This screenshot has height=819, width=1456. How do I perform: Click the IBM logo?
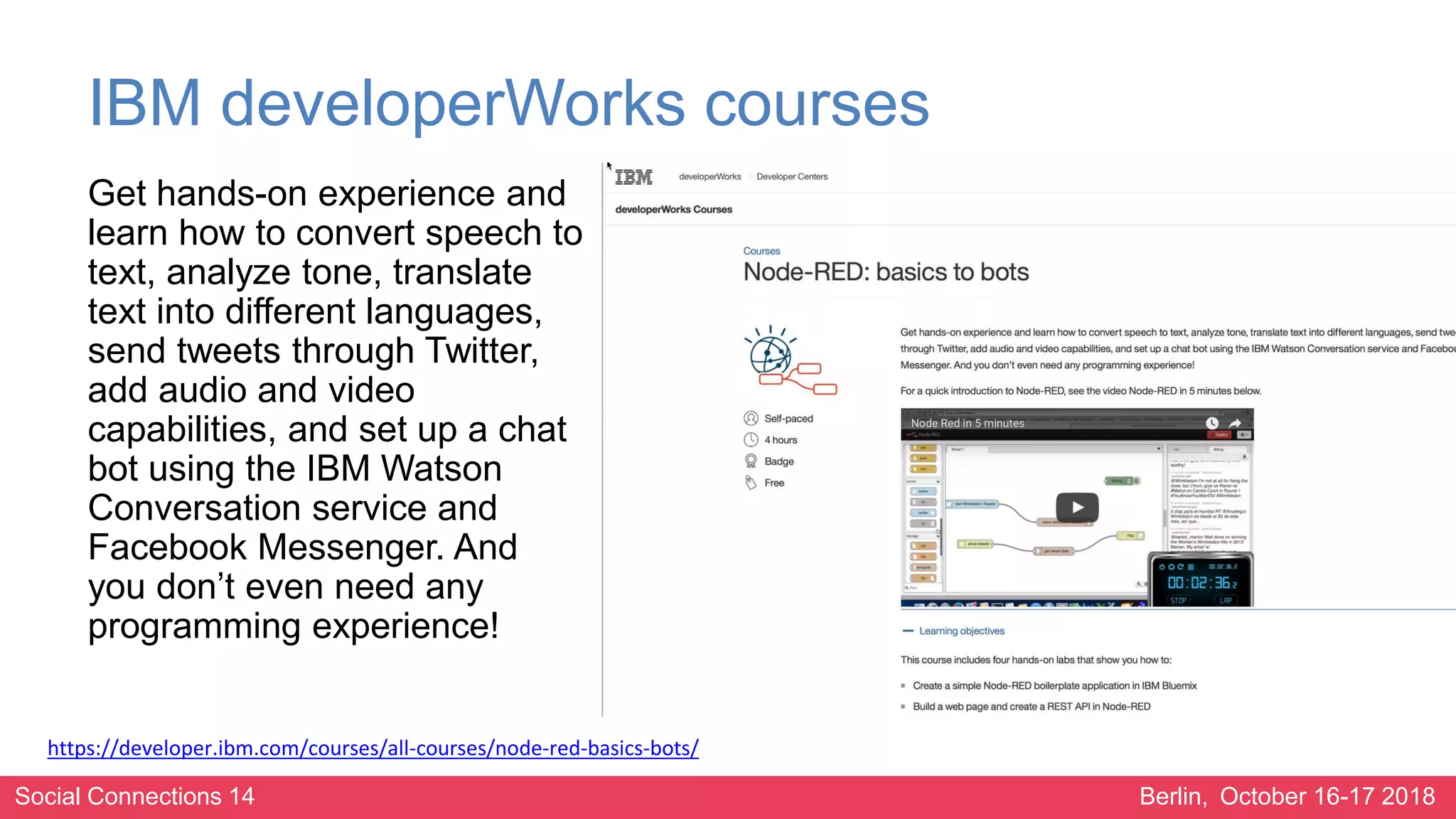click(633, 177)
